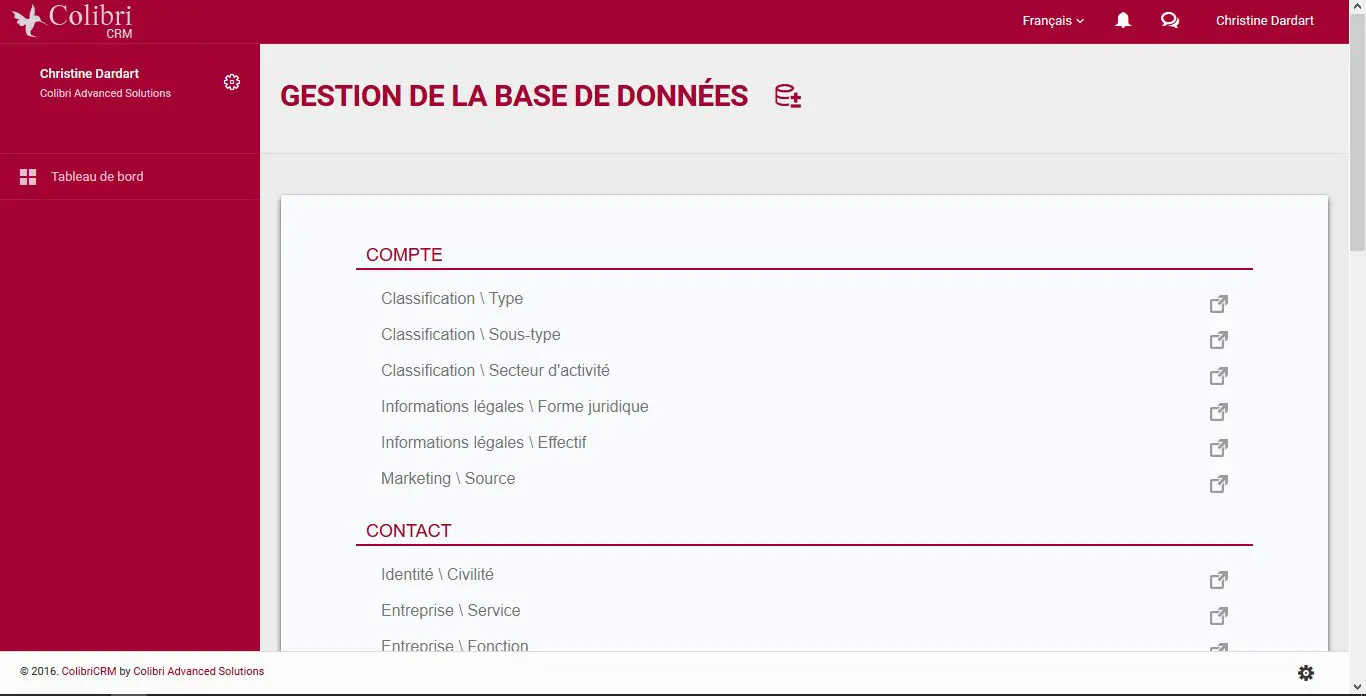Click the database add/remove icon next to title
The height and width of the screenshot is (696, 1366).
[788, 96]
